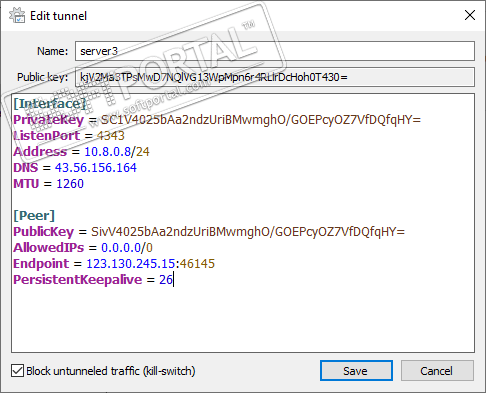
Task: Click the ListenPort value 4343
Action: 110,136
